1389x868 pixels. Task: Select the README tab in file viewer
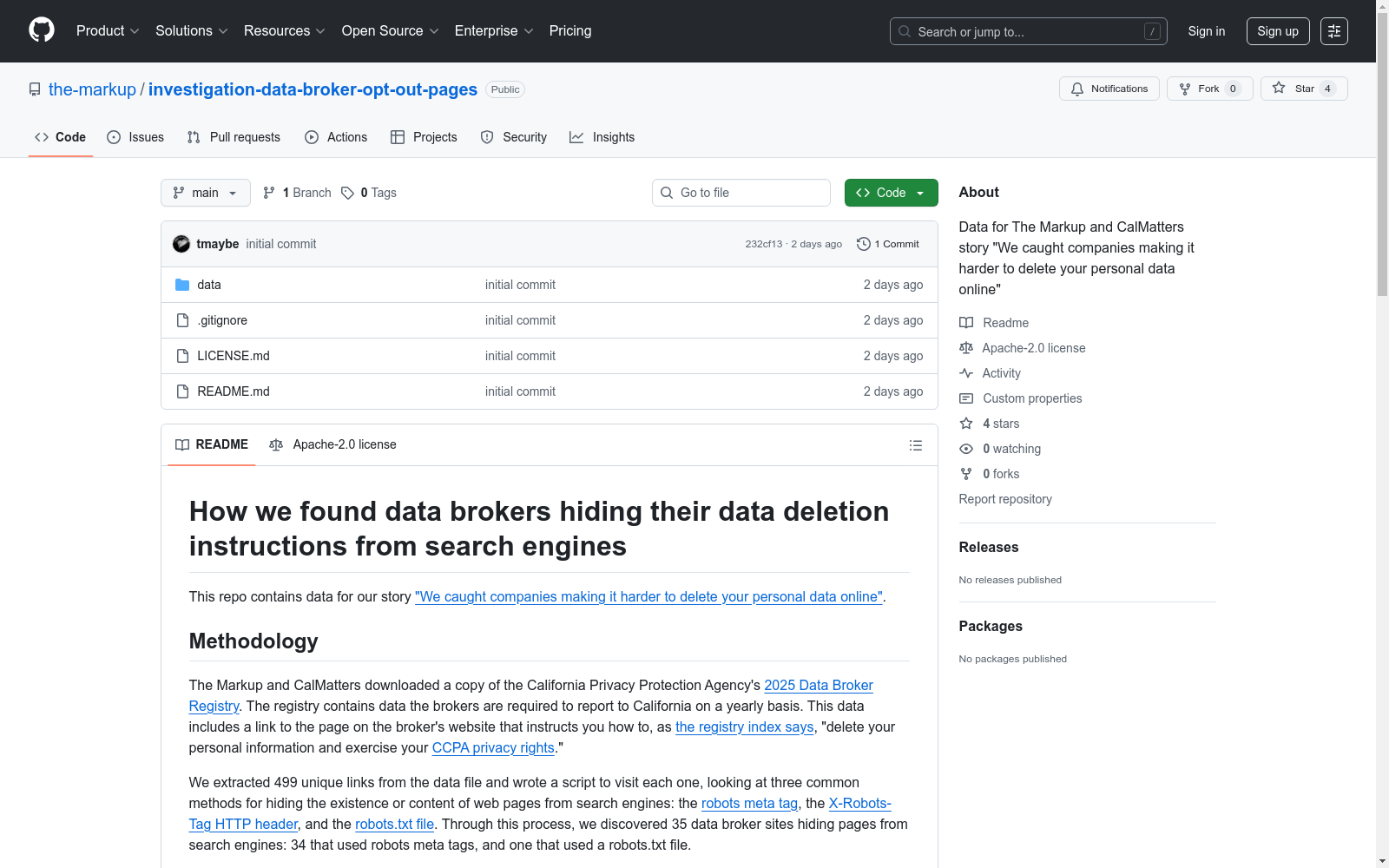(212, 444)
